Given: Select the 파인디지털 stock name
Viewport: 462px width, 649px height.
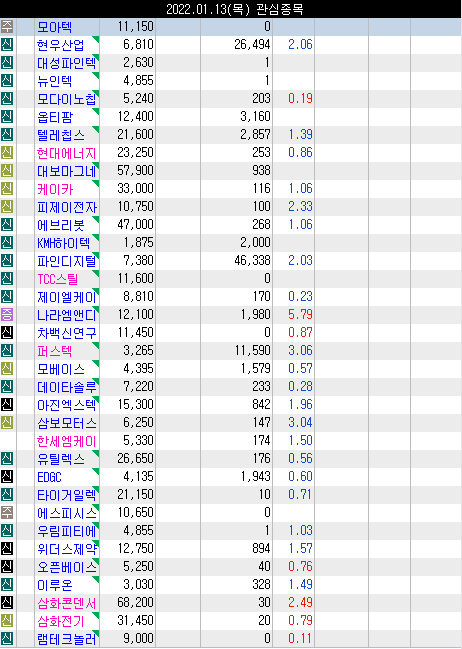Looking at the screenshot, I should pyautogui.click(x=66, y=261).
